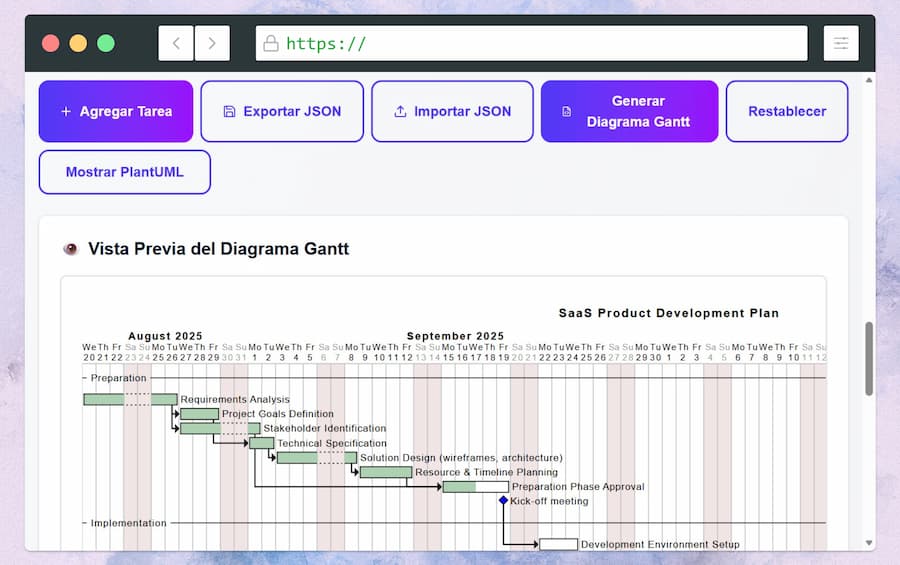Select the Project Goals Definition bar
The height and width of the screenshot is (565, 900).
pos(199,414)
